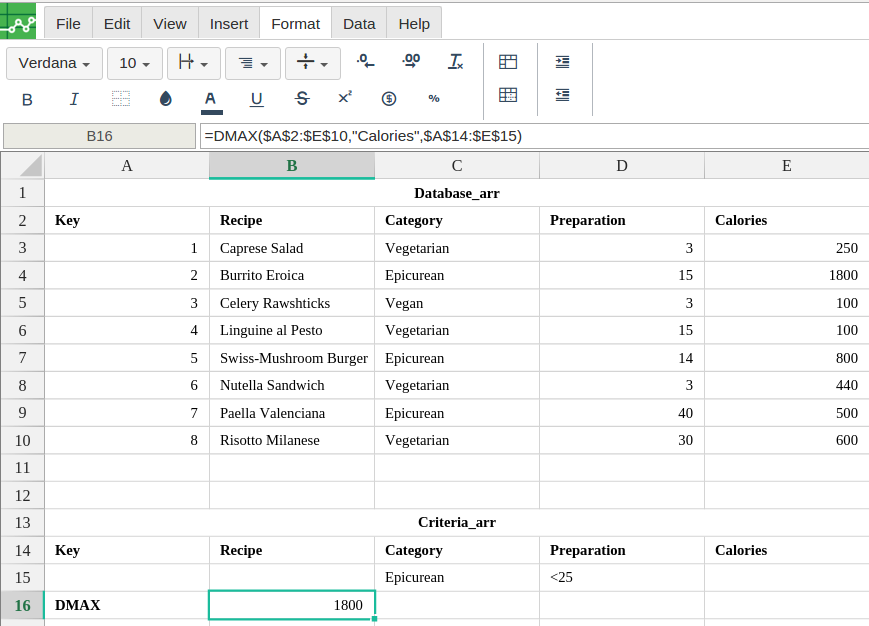
Task: Toggle bold formatting
Action: click(27, 98)
